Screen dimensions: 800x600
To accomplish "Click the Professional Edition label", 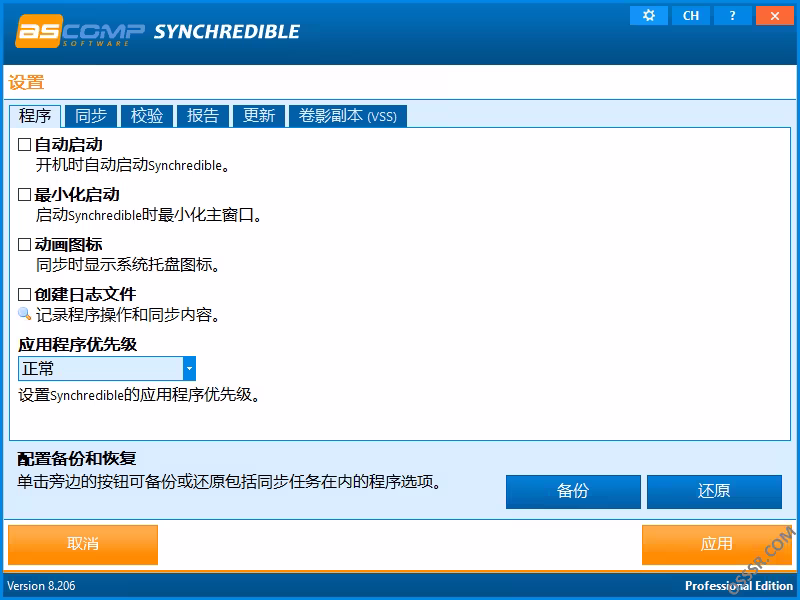I will pyautogui.click(x=739, y=586).
